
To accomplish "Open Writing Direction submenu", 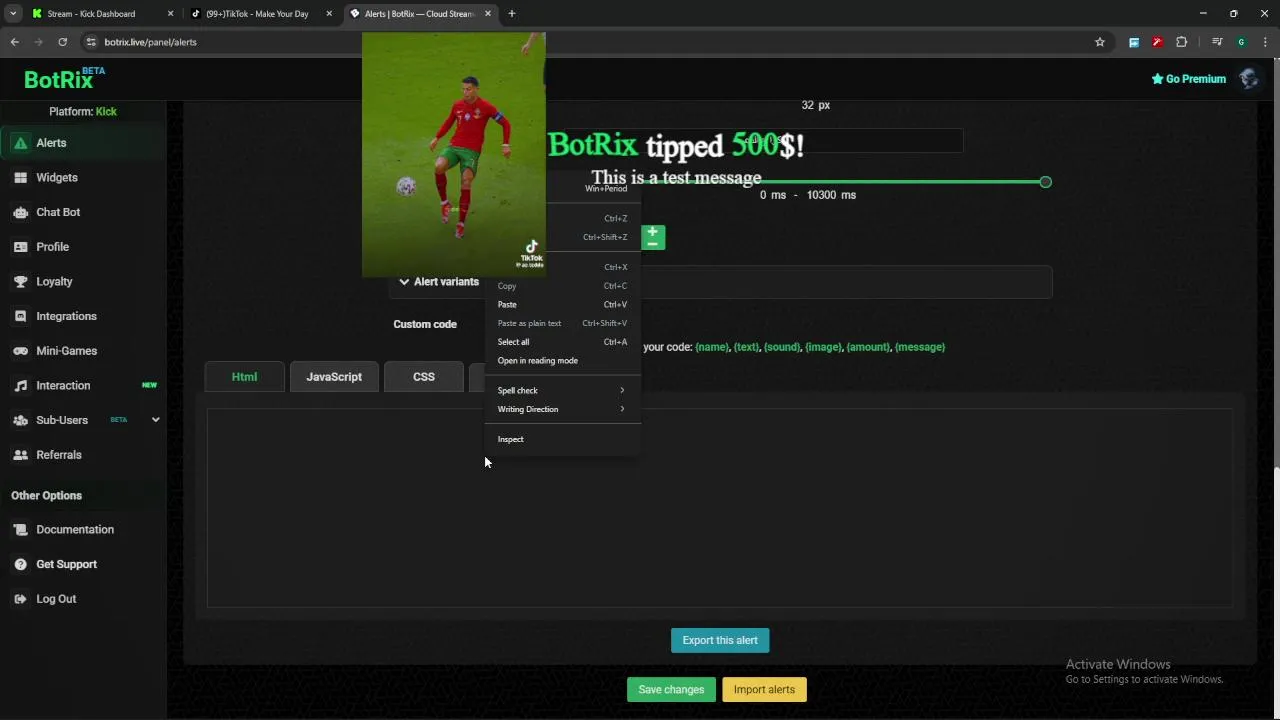I will pos(562,409).
